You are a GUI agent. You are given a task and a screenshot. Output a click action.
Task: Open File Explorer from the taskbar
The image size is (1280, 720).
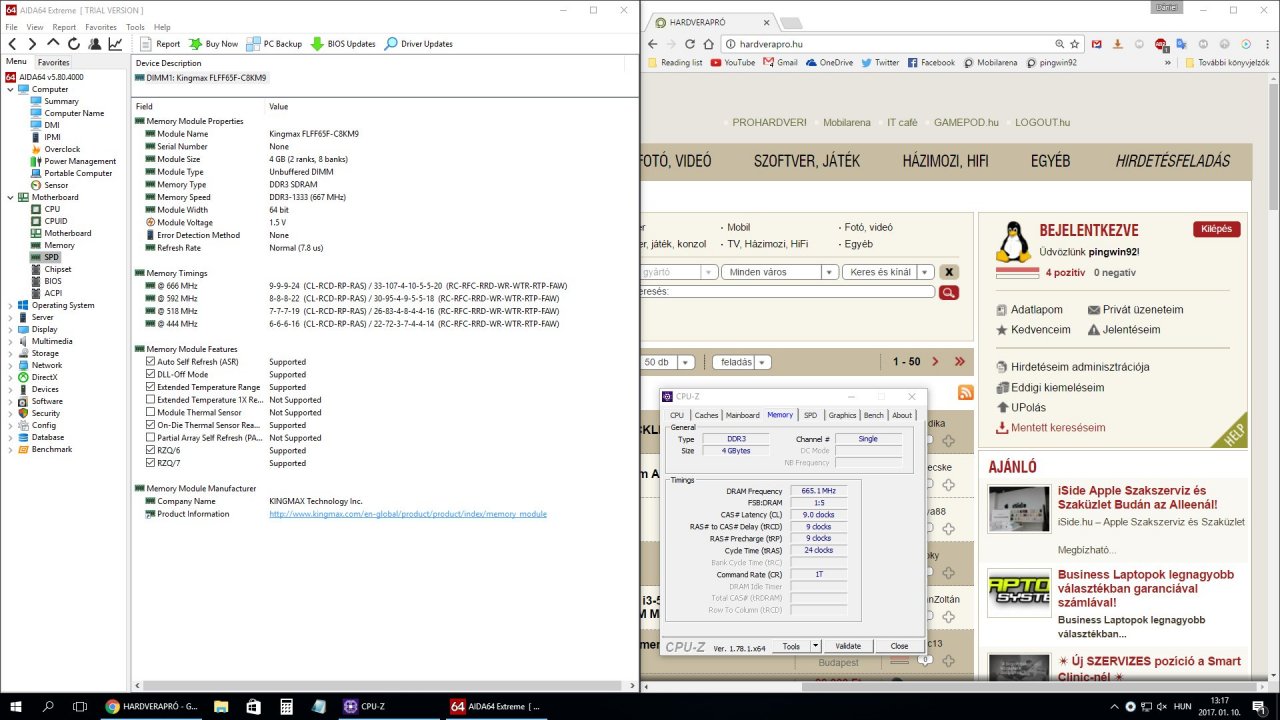tap(221, 706)
